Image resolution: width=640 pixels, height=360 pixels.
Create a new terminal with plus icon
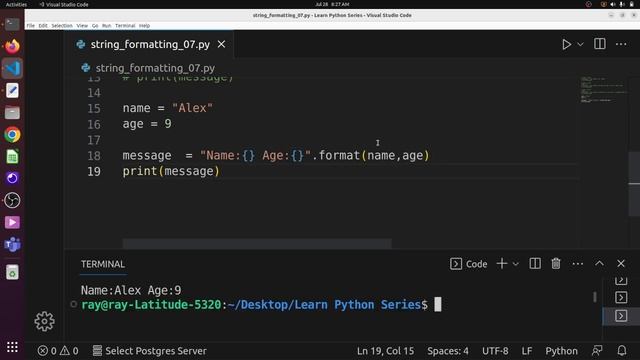click(502, 264)
